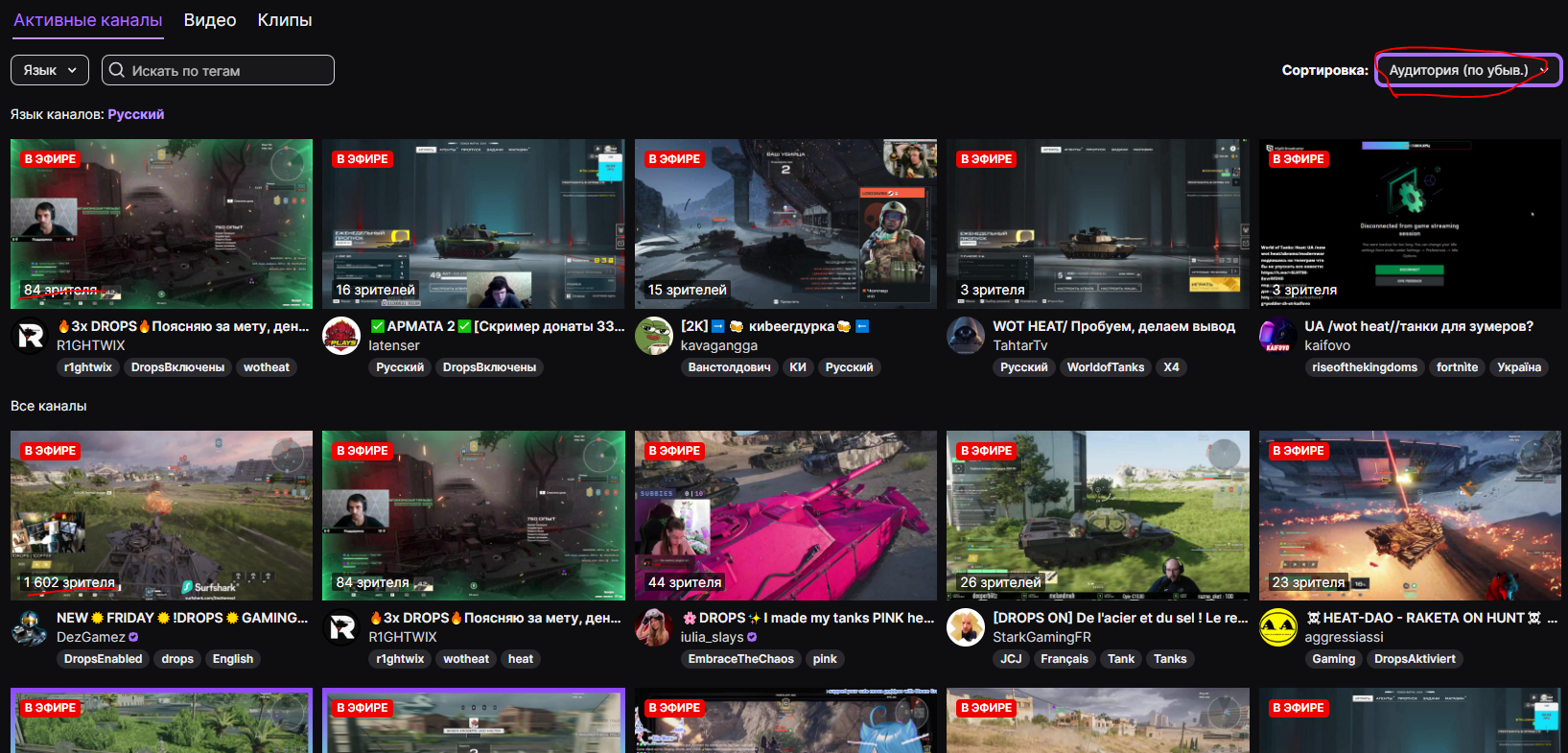Open title 'NEW FRIDAY !DROPS GAMING...'

click(182, 618)
